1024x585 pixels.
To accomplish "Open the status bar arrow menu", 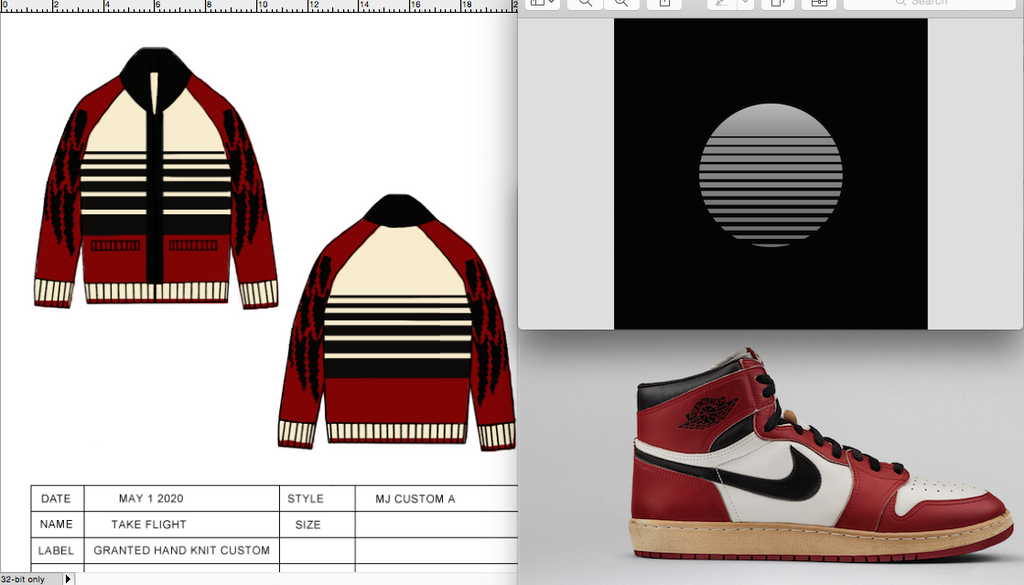I will click(x=68, y=579).
